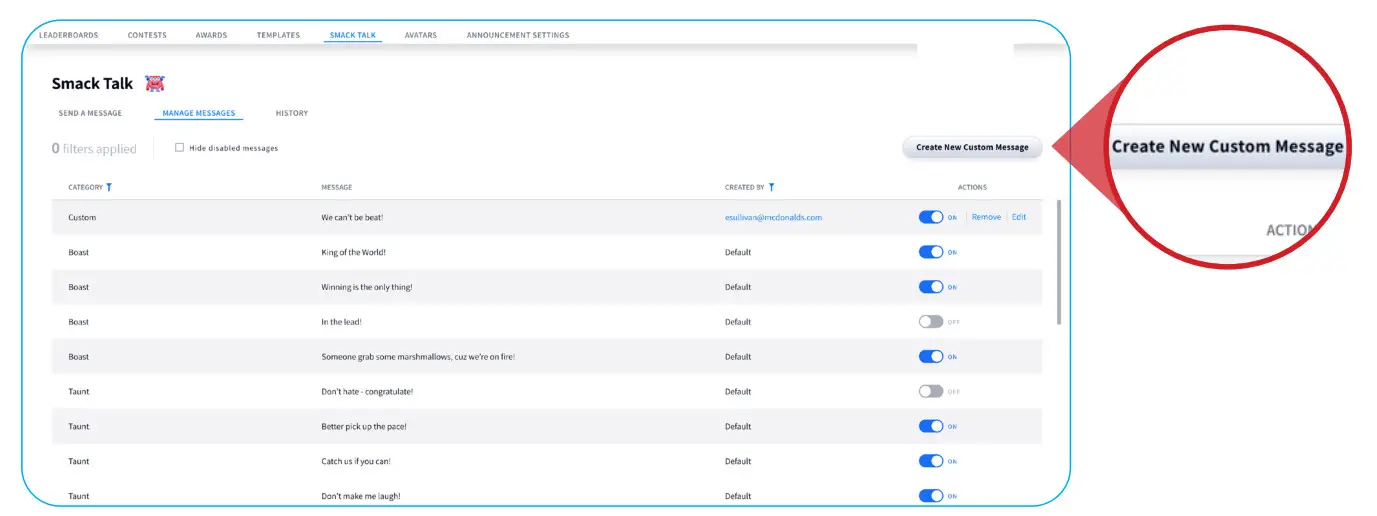Image resolution: width=1377 pixels, height=516 pixels.
Task: Select "Don't hate - congratulate!" text
Action: pyautogui.click(x=367, y=391)
